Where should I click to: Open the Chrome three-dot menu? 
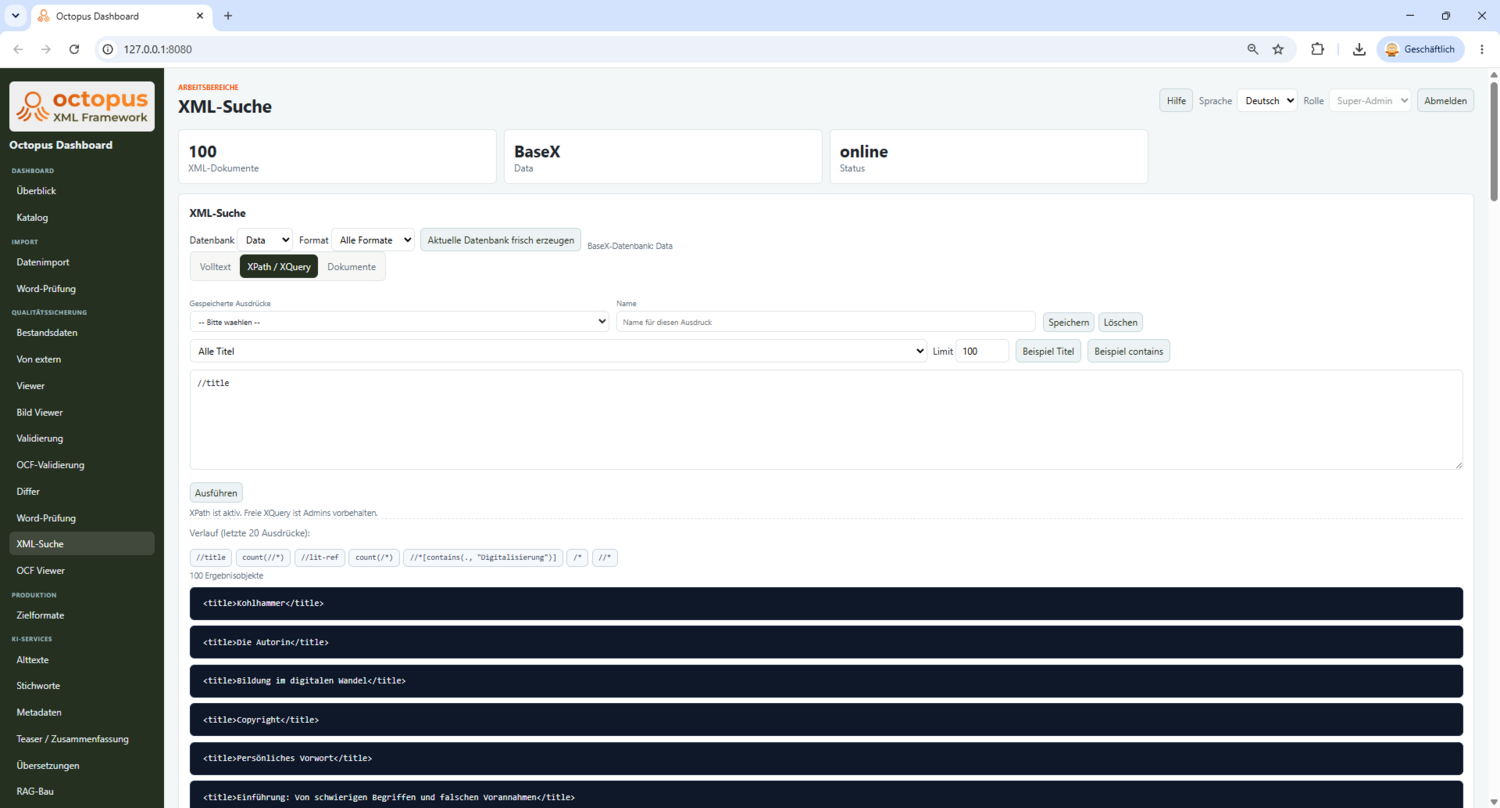(x=1482, y=49)
